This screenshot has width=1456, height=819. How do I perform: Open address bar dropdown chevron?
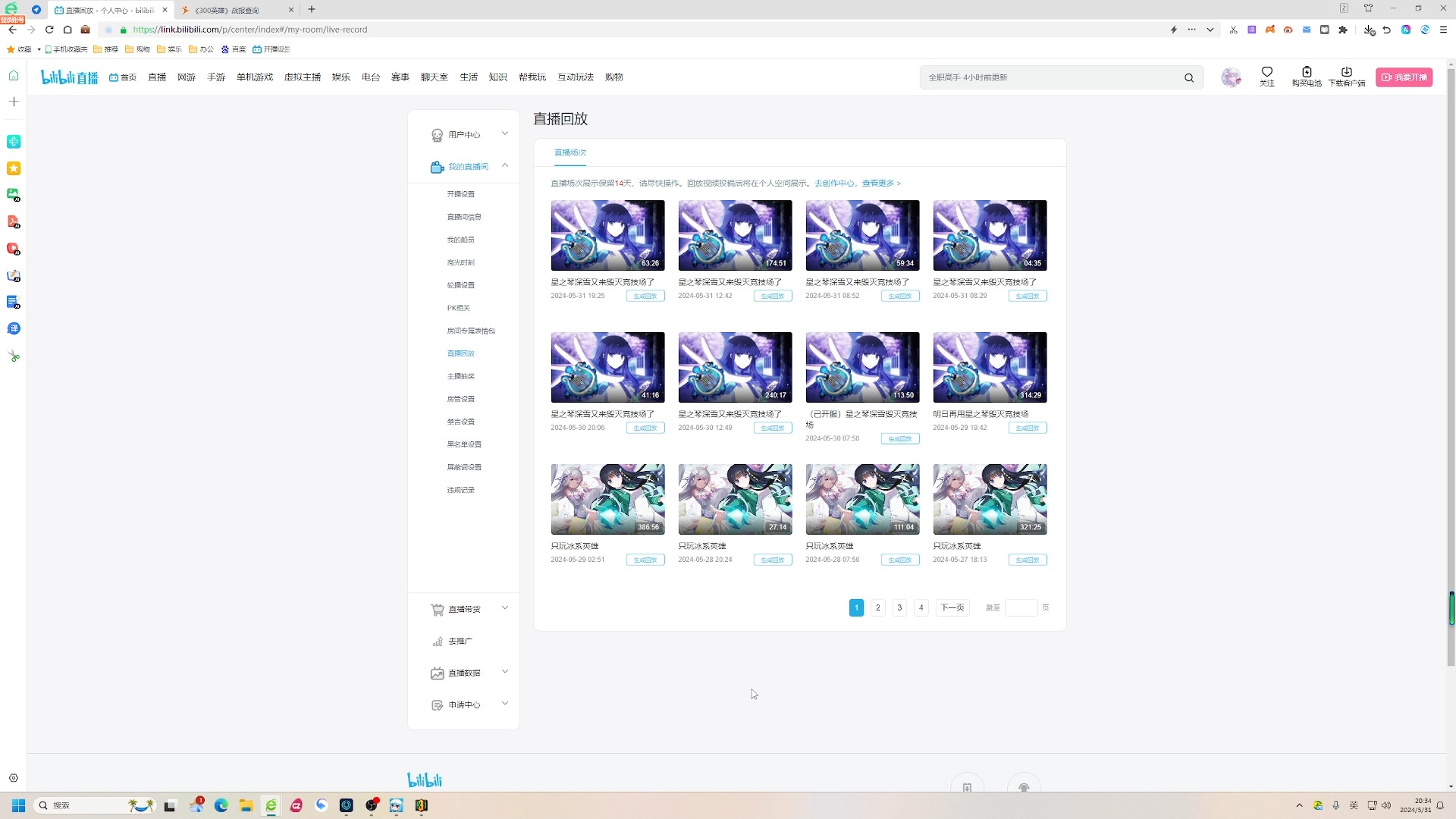coord(1210,30)
